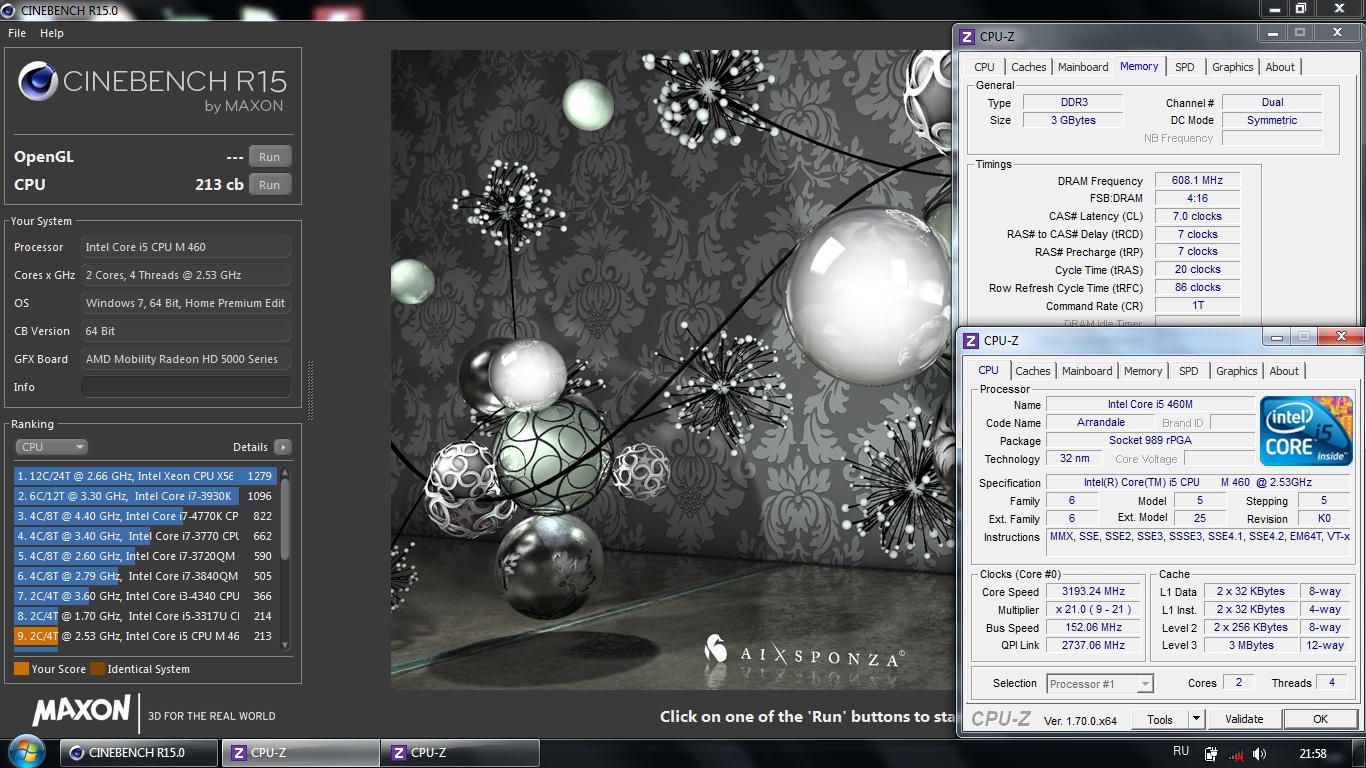This screenshot has height=768, width=1366.
Task: Open the Windows Start orb
Action: tap(27, 752)
